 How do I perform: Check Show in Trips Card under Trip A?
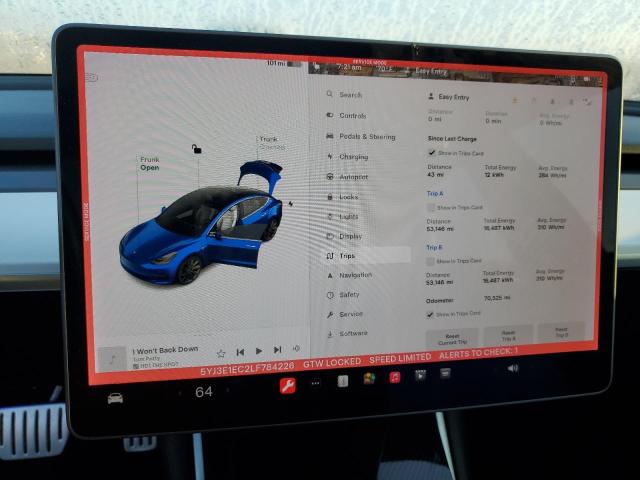(x=431, y=207)
